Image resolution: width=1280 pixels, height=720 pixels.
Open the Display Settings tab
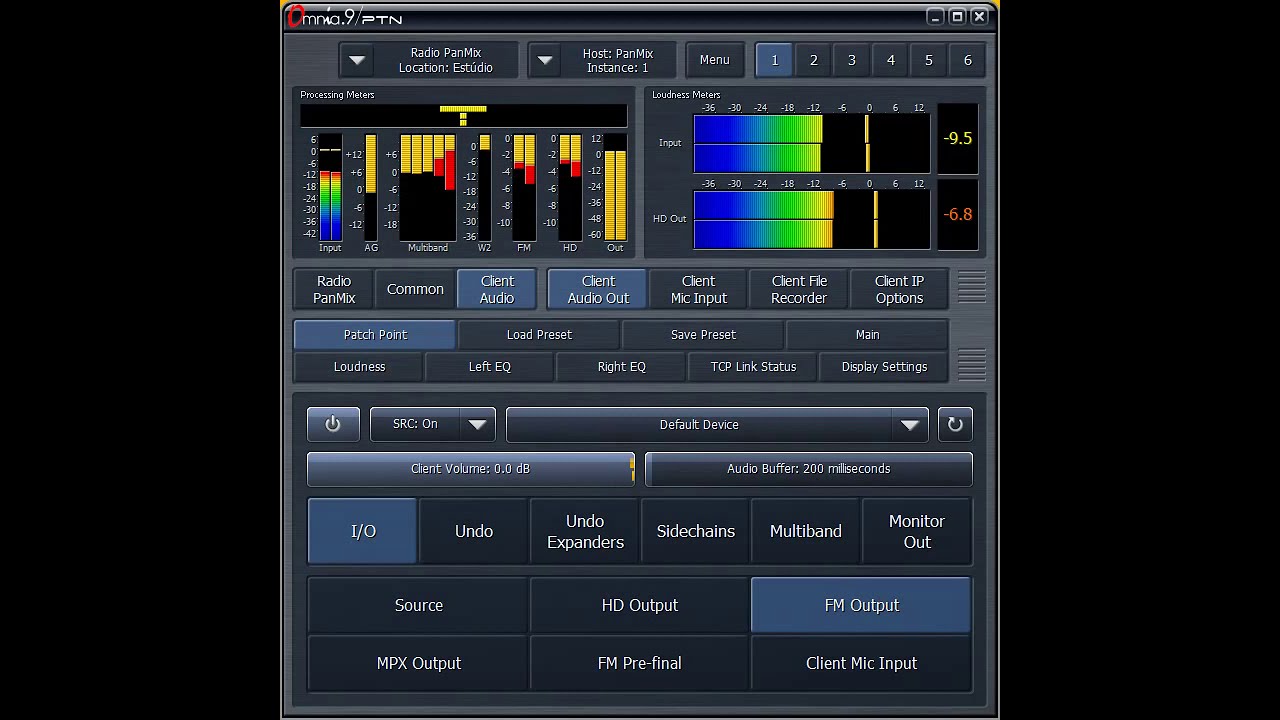[884, 366]
